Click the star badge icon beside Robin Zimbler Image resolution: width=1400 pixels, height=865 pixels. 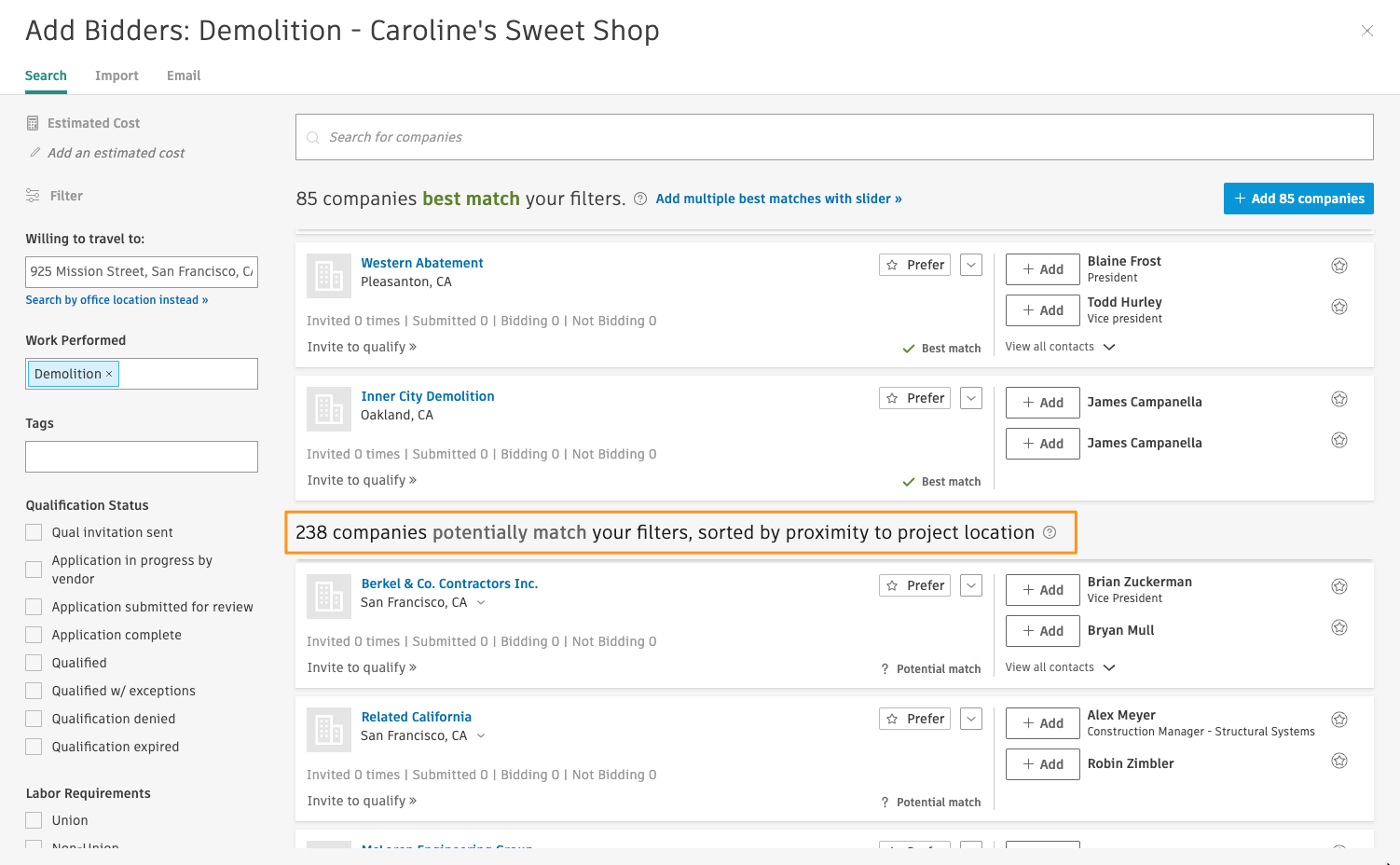point(1338,761)
